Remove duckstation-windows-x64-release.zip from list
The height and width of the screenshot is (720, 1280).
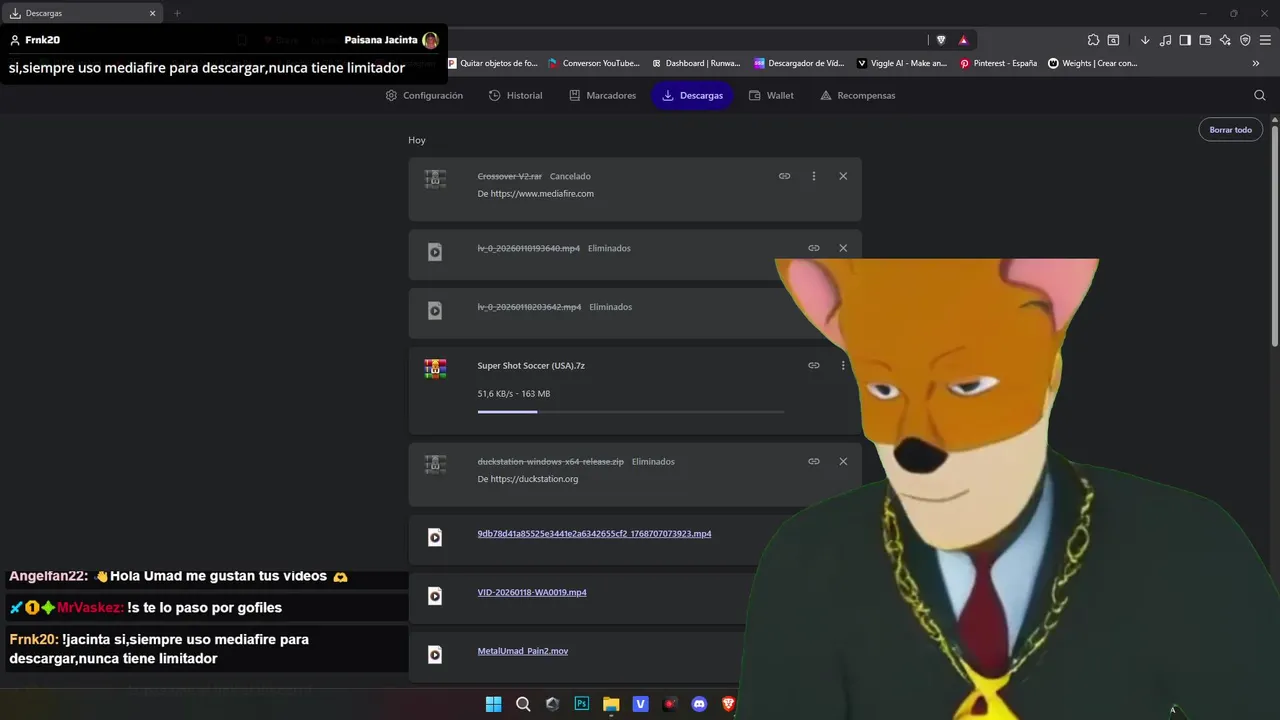(843, 461)
